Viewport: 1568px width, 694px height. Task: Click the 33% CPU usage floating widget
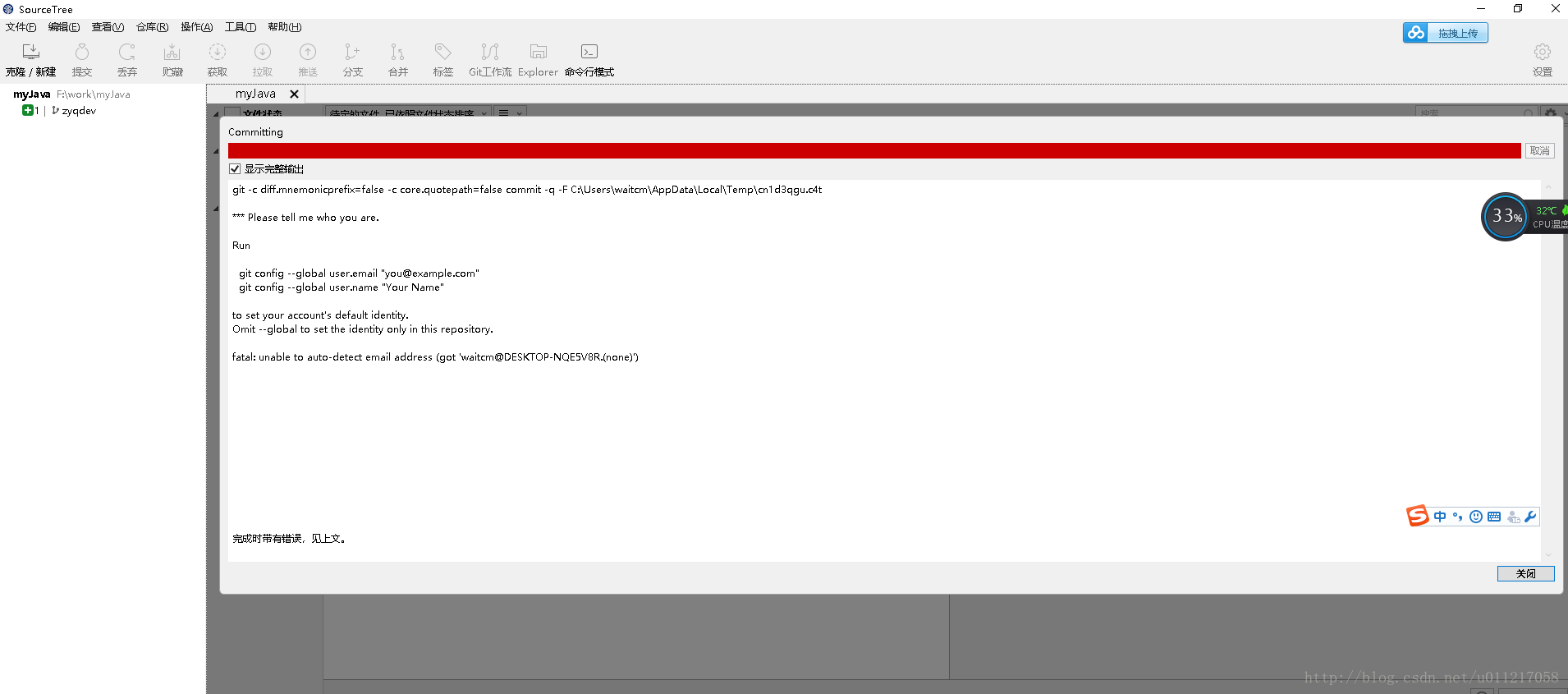pyautogui.click(x=1506, y=217)
